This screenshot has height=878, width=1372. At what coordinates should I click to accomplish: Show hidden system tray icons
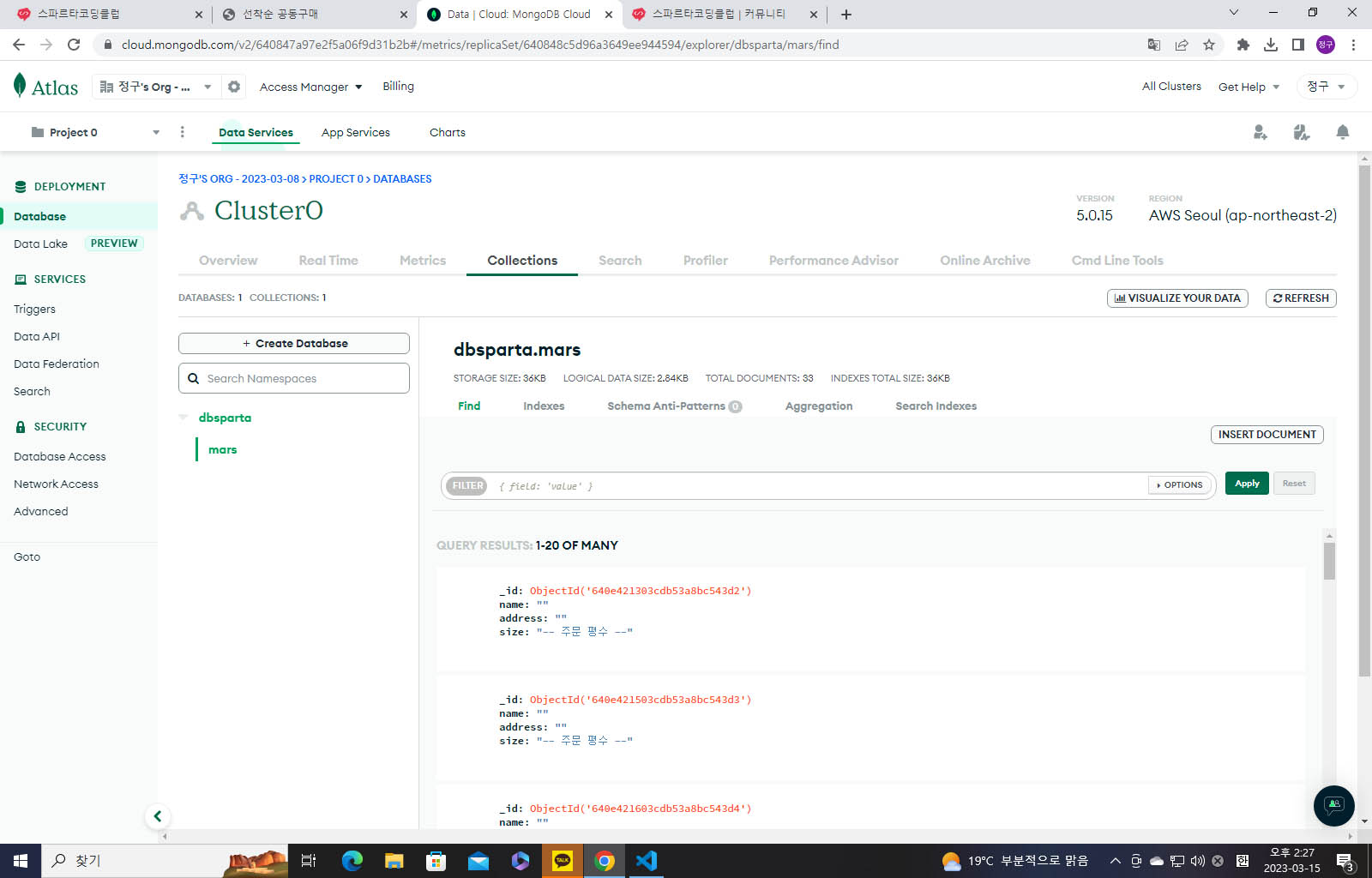[x=1115, y=861]
